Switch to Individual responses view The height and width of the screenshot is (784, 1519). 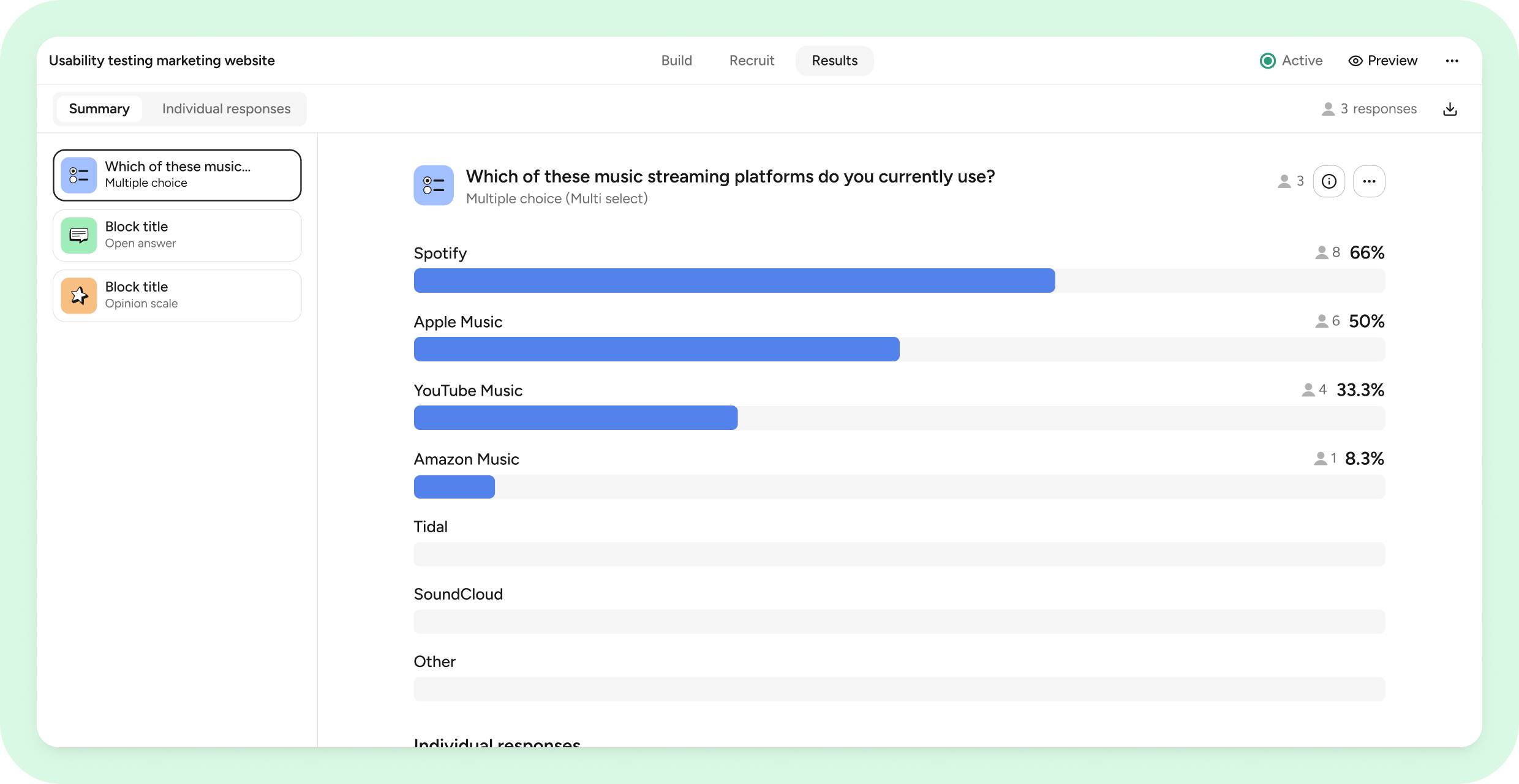click(x=226, y=108)
